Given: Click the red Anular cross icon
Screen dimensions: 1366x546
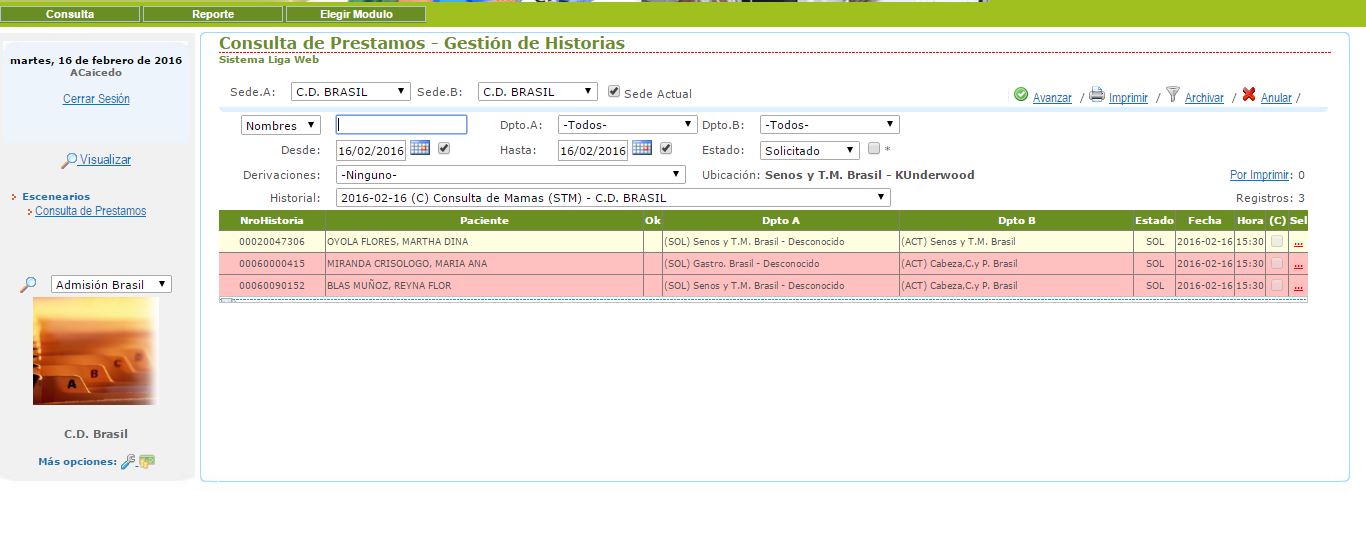Looking at the screenshot, I should click(1249, 95).
